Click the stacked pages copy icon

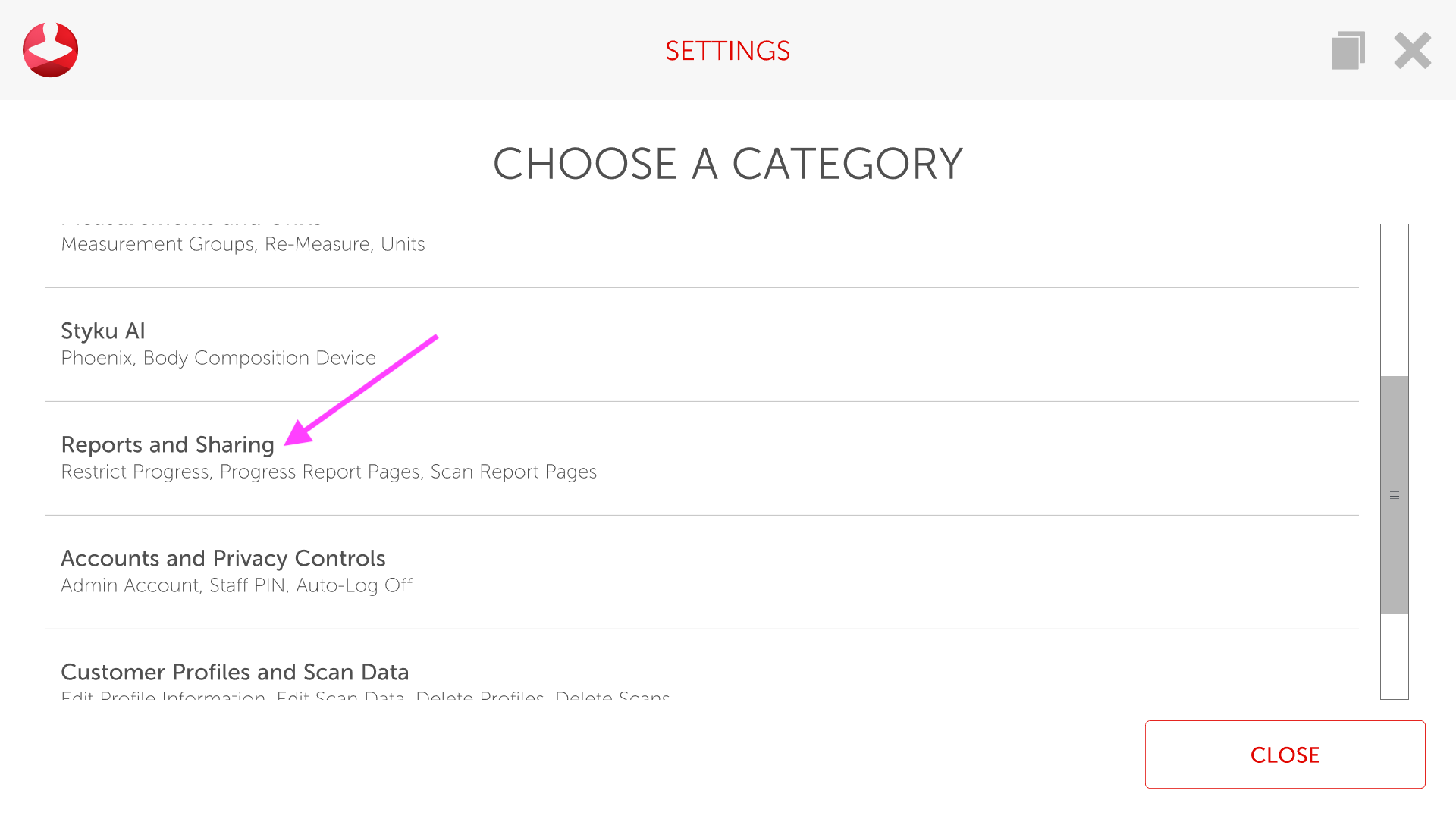point(1348,50)
